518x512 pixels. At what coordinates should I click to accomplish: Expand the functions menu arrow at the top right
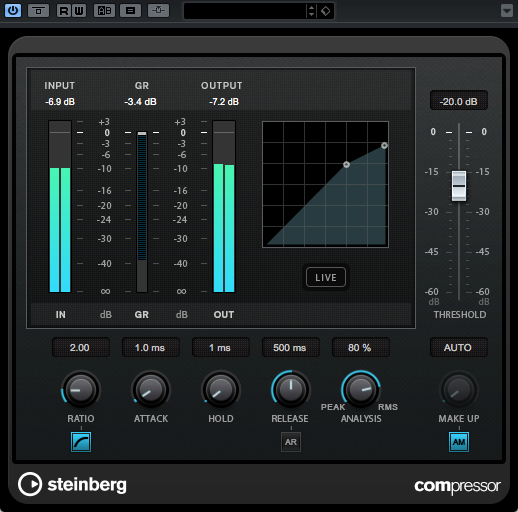point(507,11)
